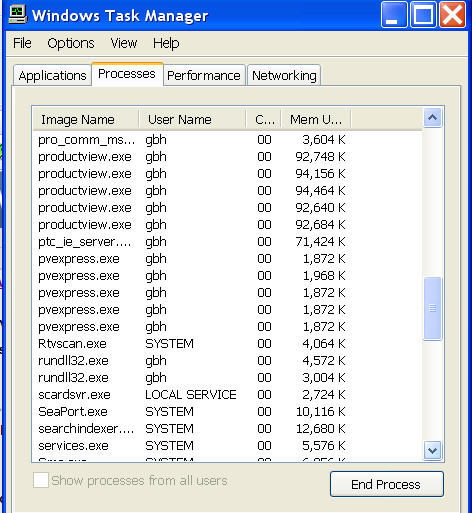Click the 71,424 K memory value

pos(320,242)
